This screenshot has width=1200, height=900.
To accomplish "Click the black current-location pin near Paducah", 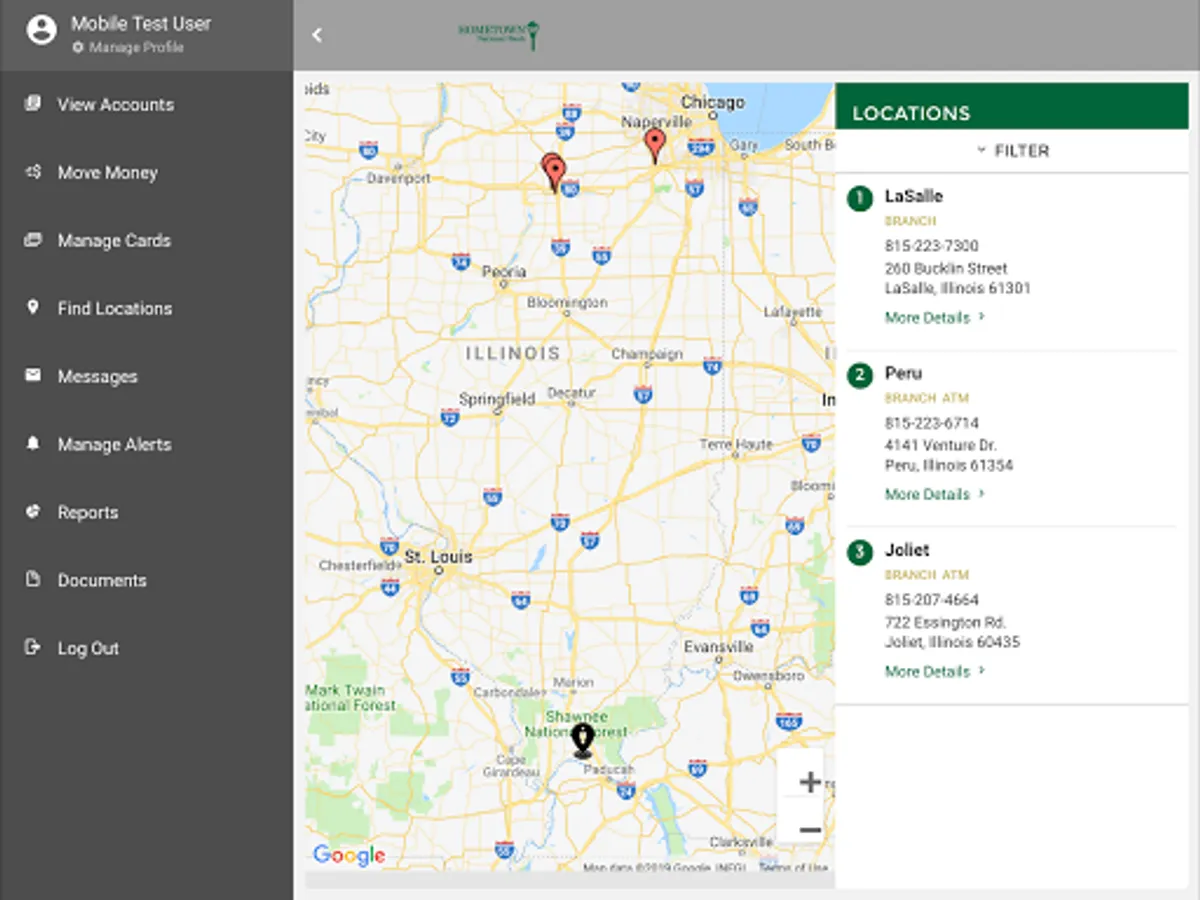I will tap(583, 741).
